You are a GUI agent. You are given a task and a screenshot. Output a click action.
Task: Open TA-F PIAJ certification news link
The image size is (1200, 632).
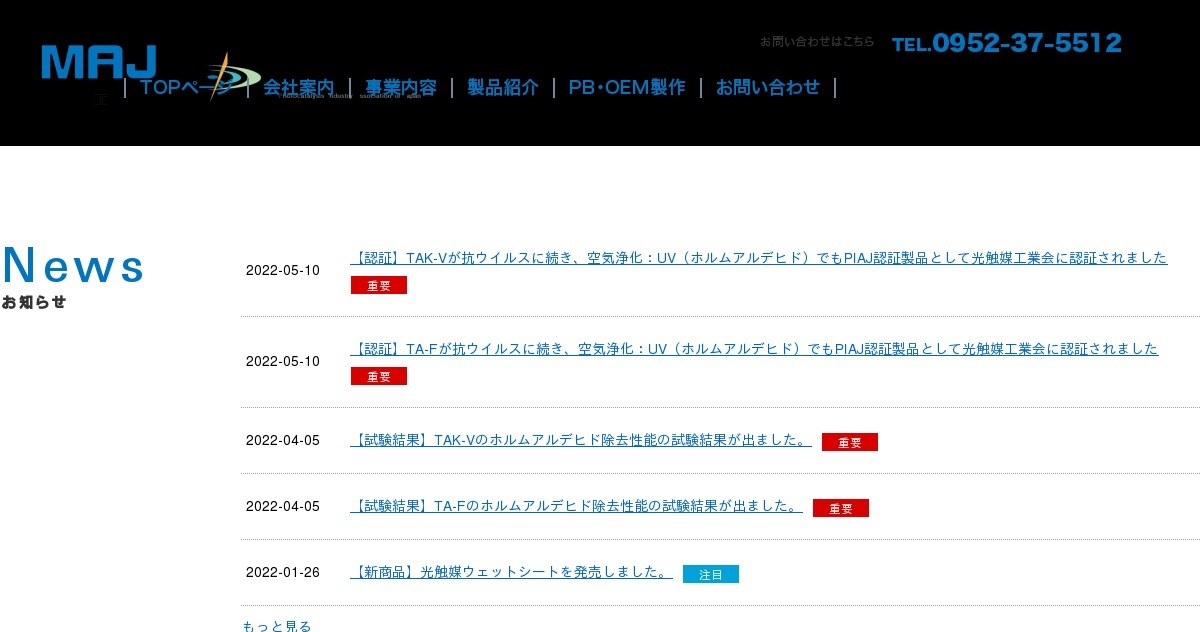pos(754,349)
